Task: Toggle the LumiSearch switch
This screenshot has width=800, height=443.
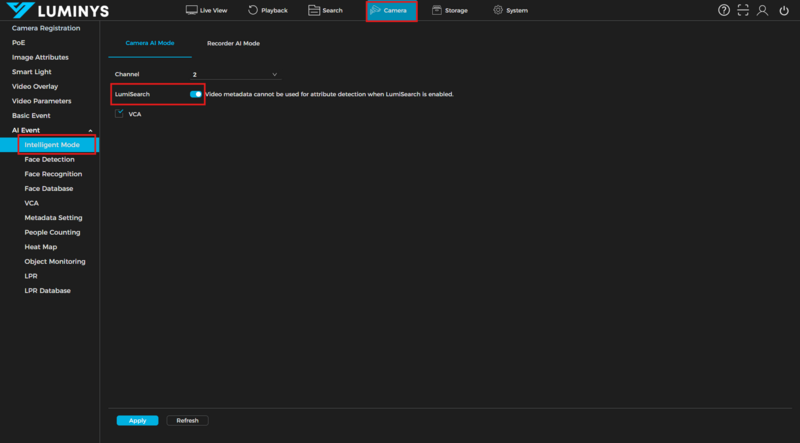Action: [x=195, y=94]
